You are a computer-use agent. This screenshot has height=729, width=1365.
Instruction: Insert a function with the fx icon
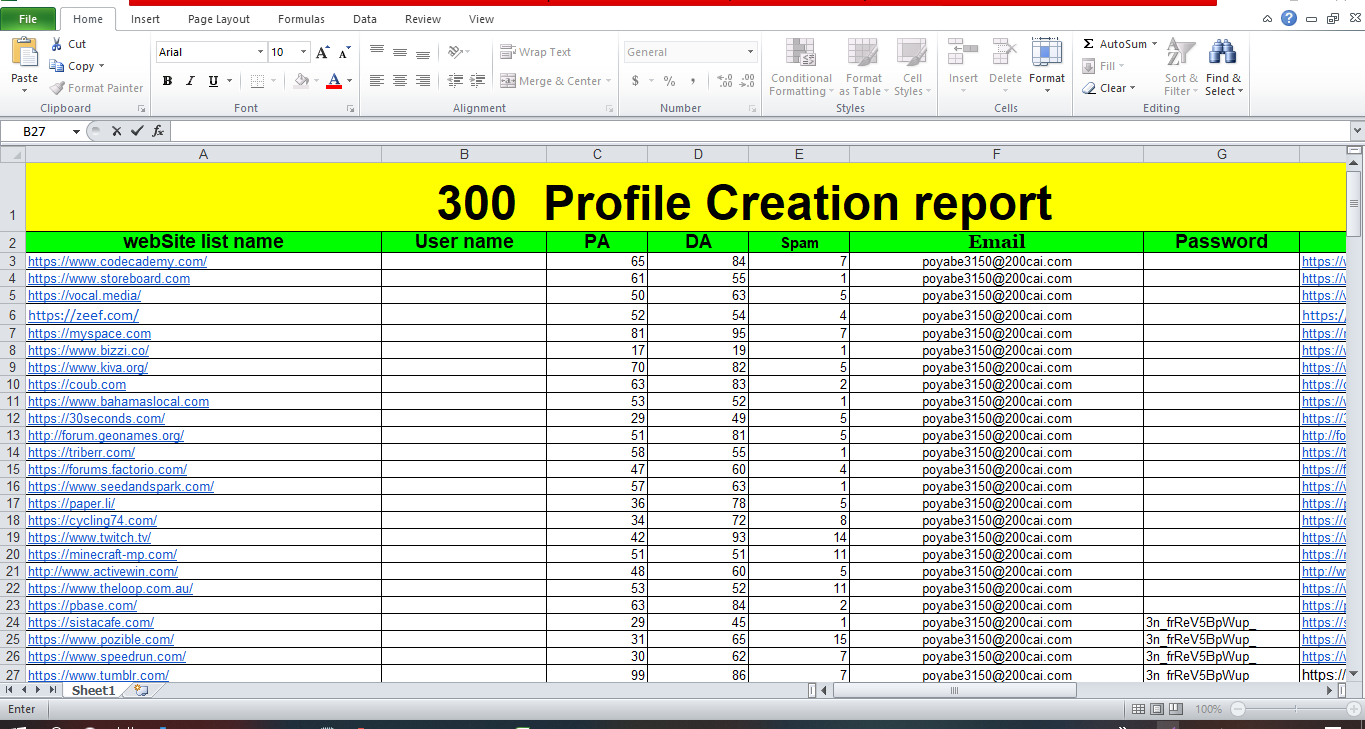click(159, 130)
